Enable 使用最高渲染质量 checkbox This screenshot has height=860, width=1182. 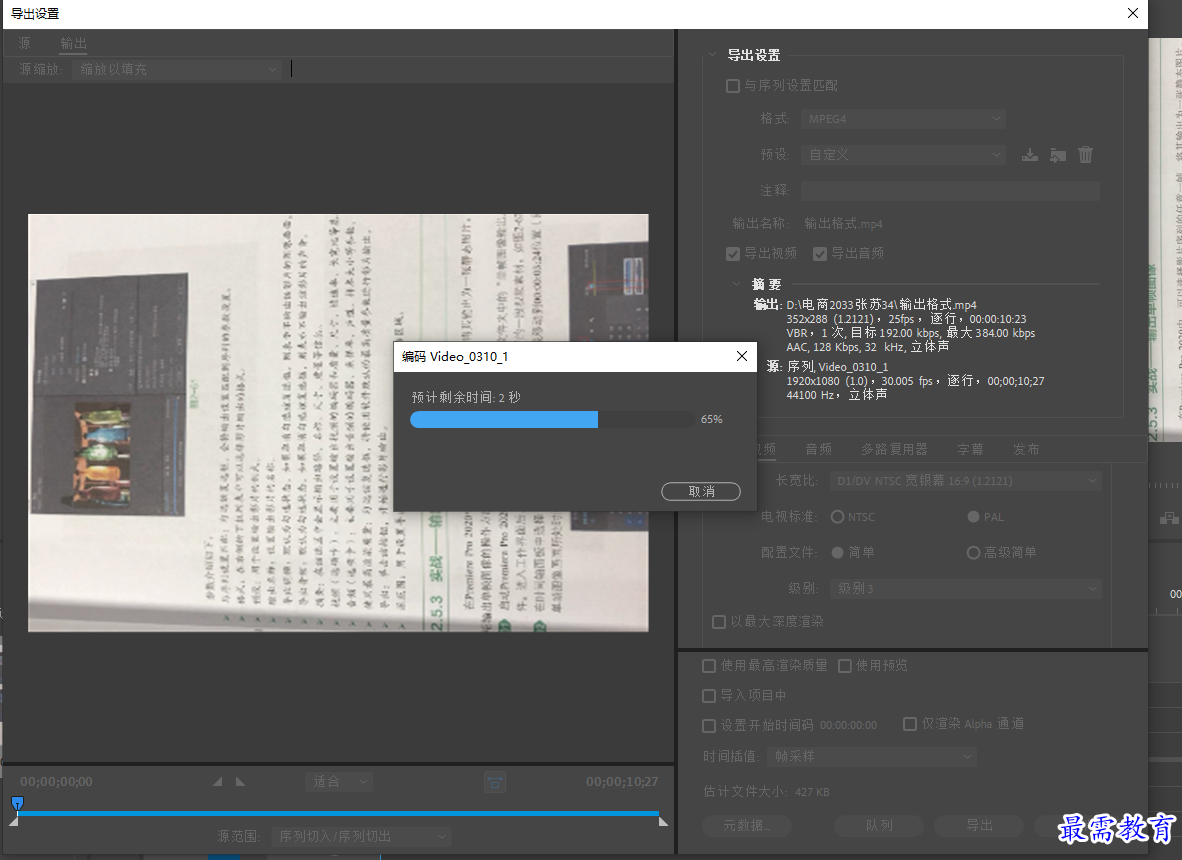coord(709,666)
